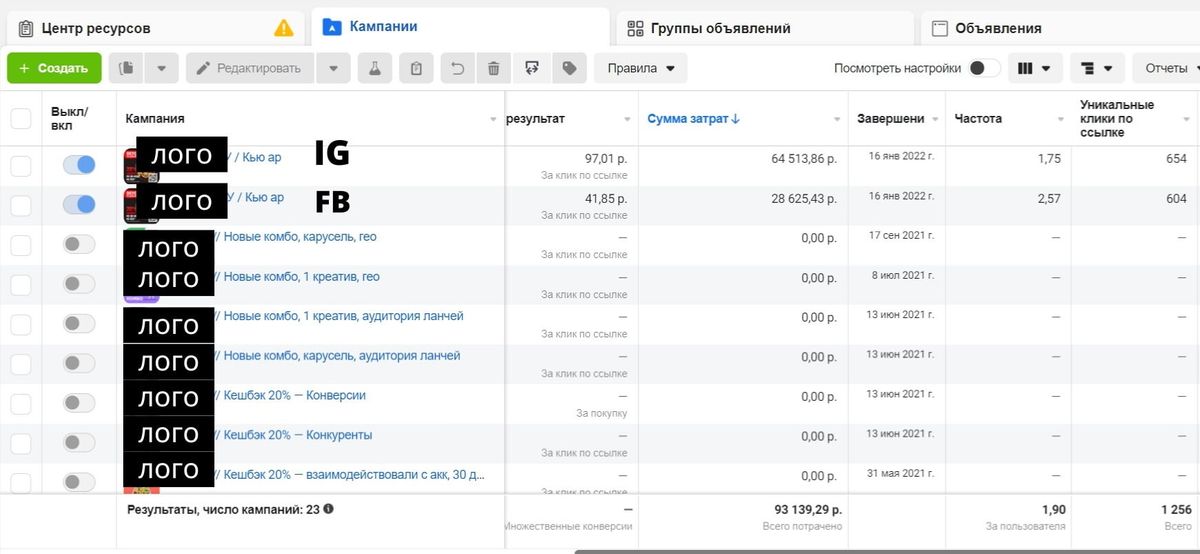Click the export/share icon in toolbar

531,68
